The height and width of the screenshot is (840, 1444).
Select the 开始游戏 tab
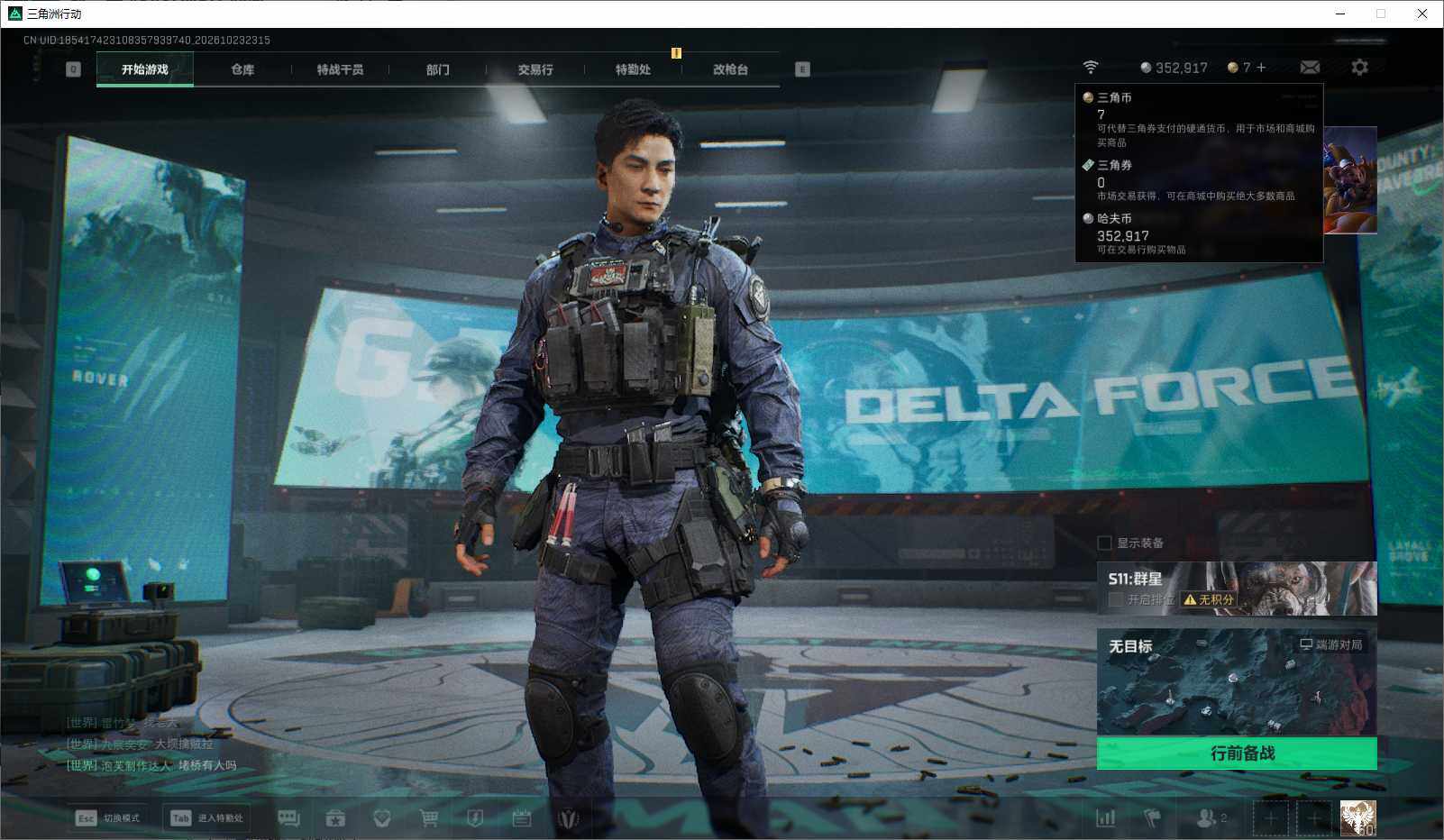[145, 69]
